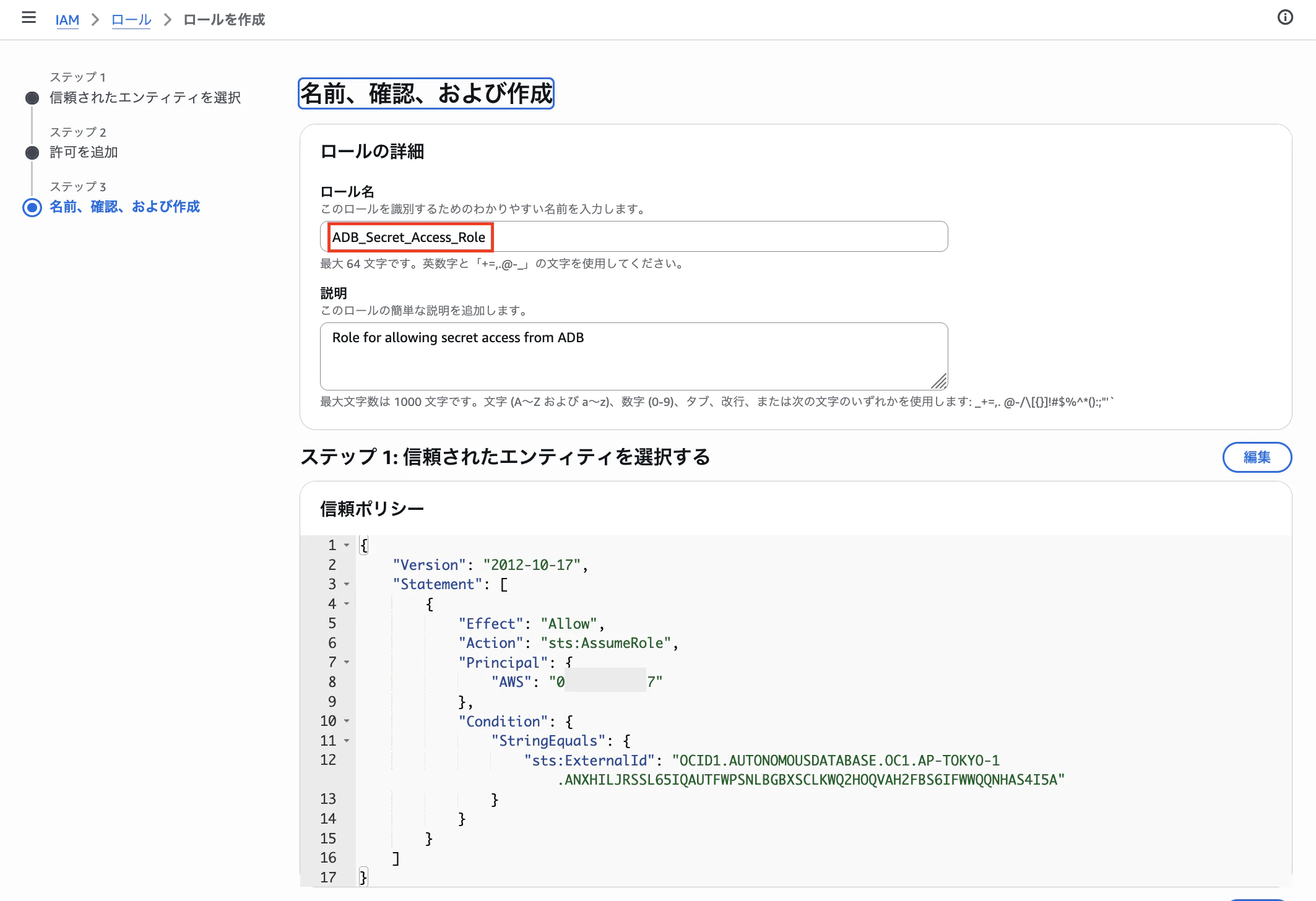Collapse the Principal block on line 7
The image size is (1316, 901).
point(346,662)
